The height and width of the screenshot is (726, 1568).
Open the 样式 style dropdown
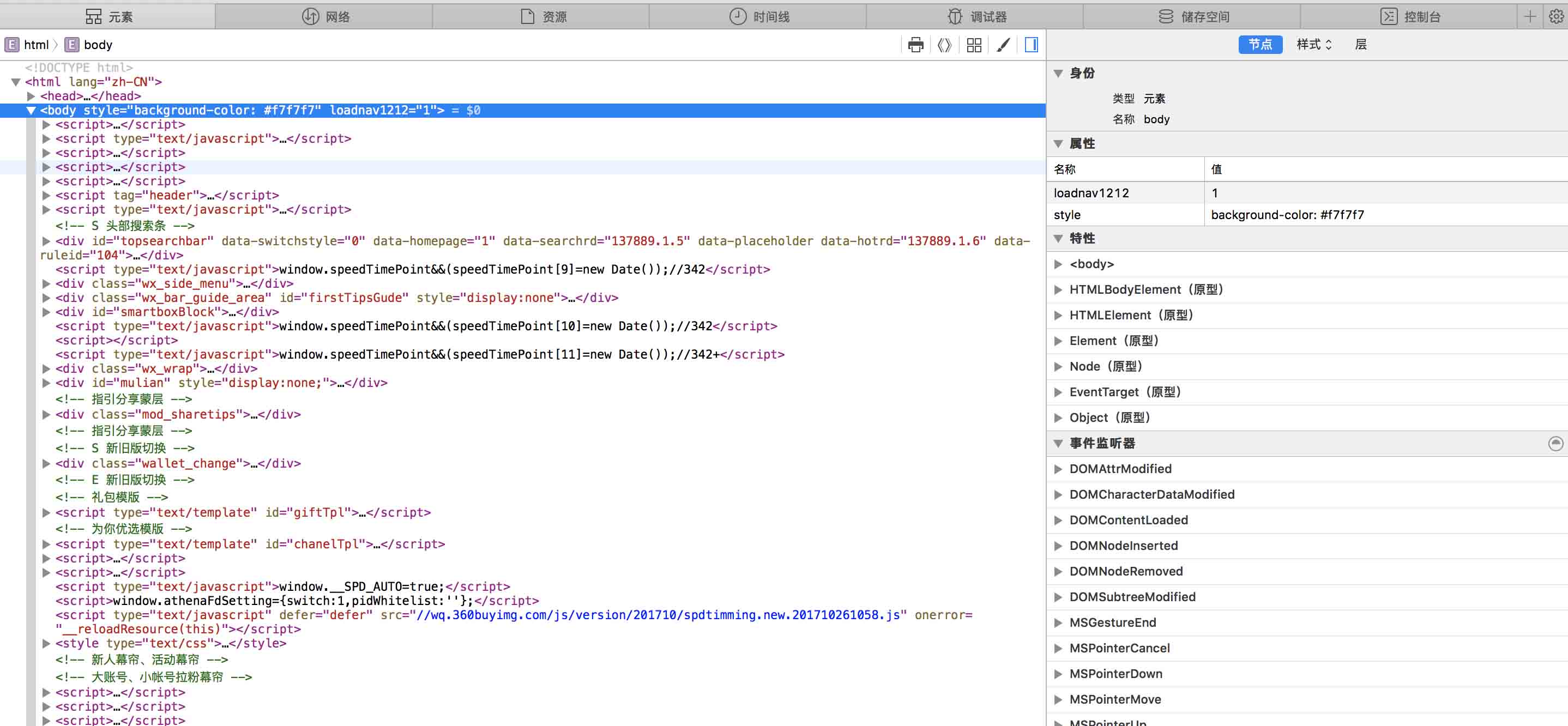coord(1313,45)
